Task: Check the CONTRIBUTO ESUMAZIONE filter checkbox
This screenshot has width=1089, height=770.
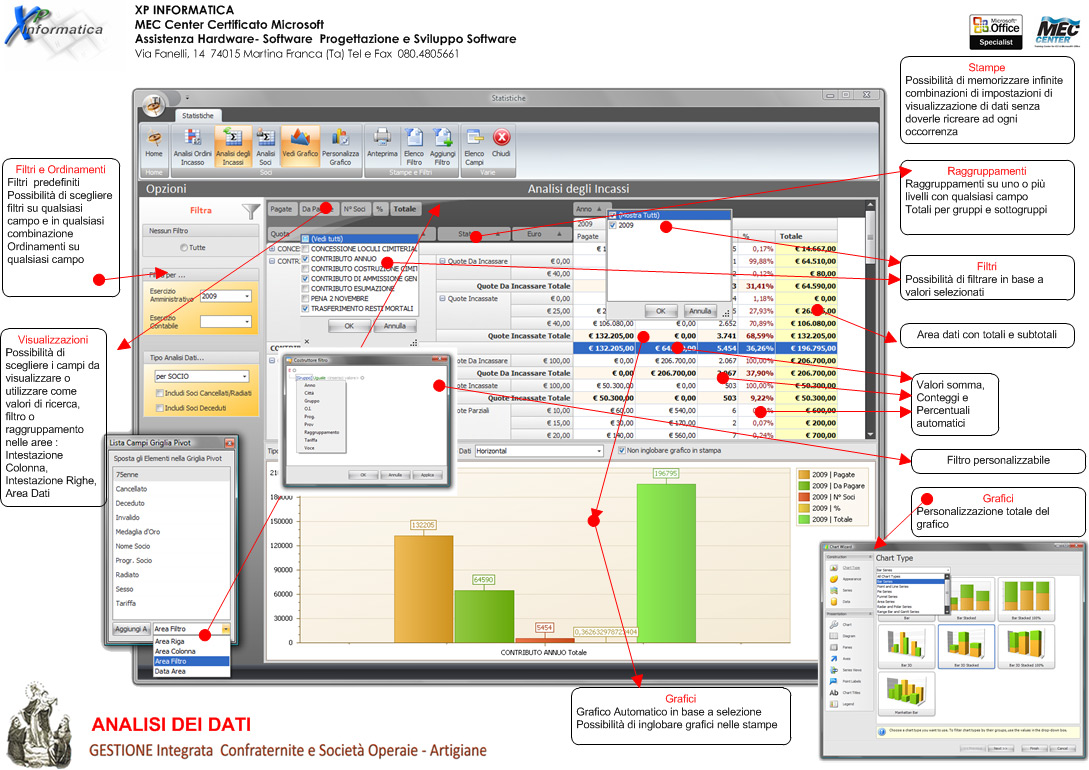Action: tap(306, 288)
